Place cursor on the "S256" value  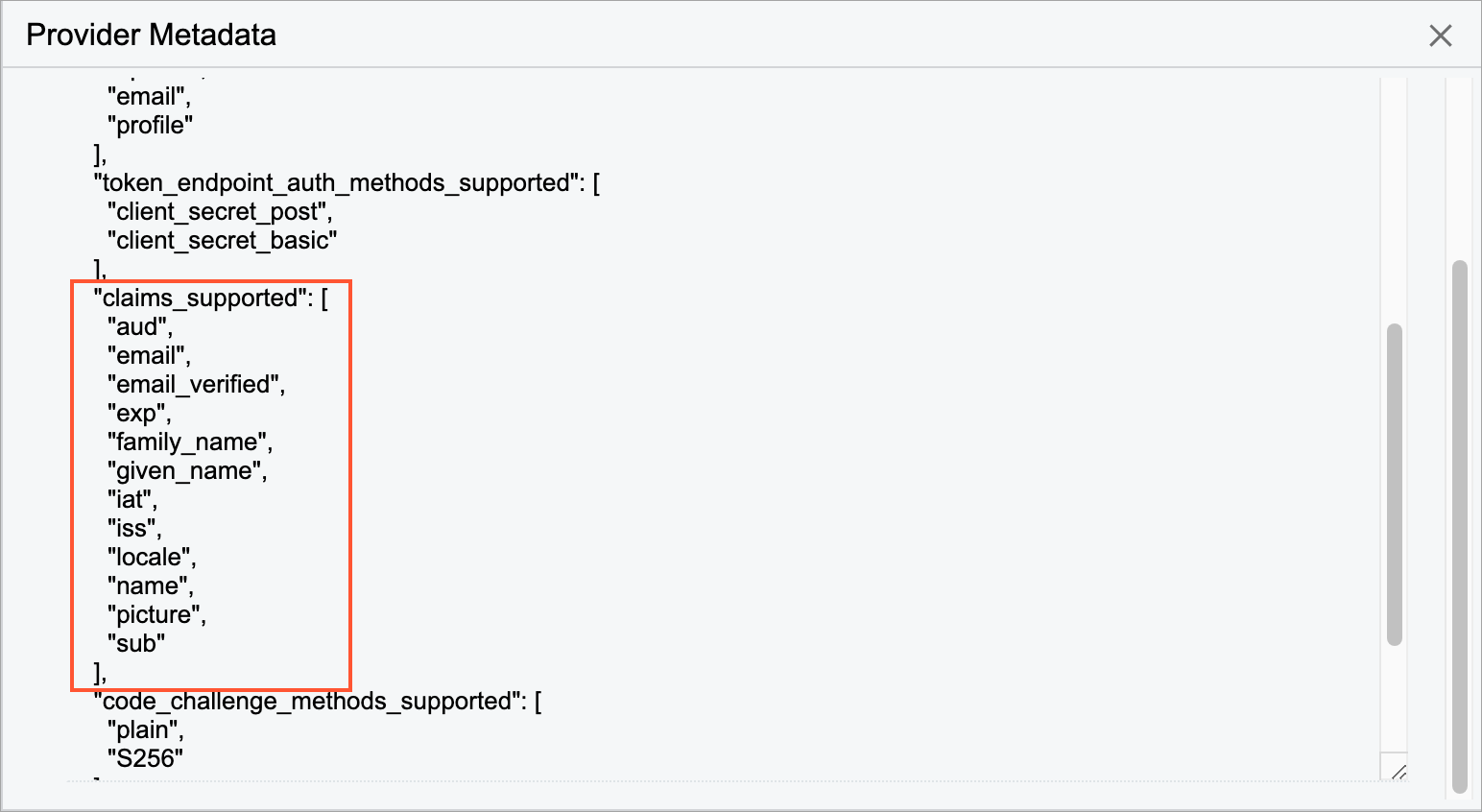145,759
